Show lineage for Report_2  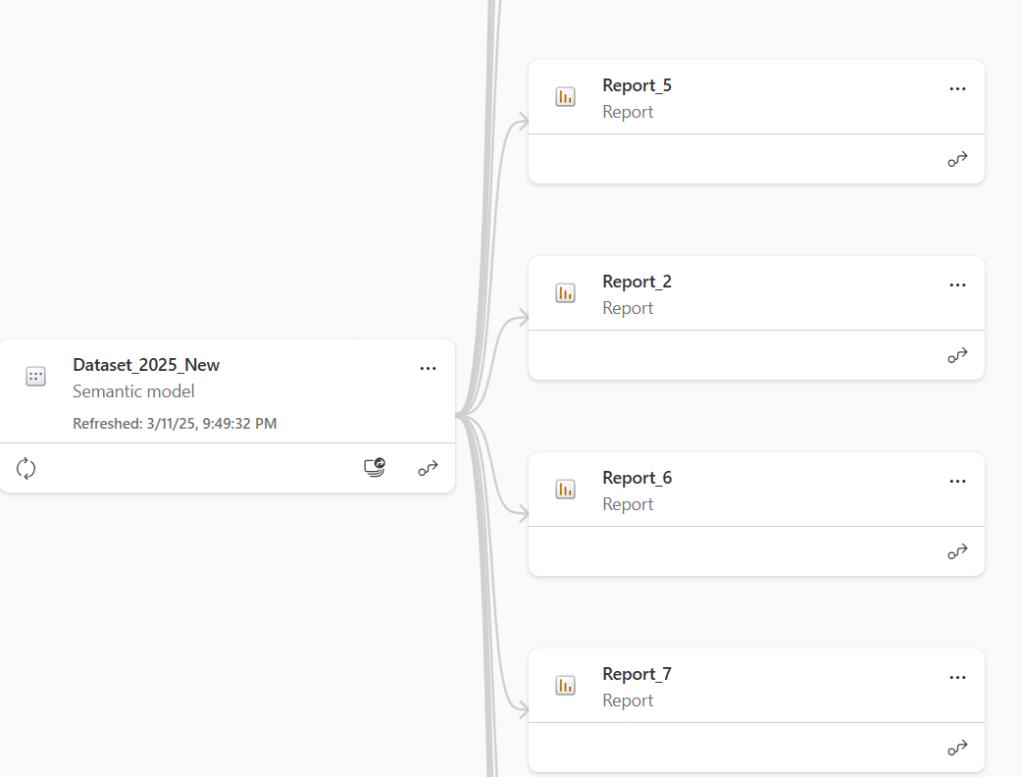tap(958, 356)
